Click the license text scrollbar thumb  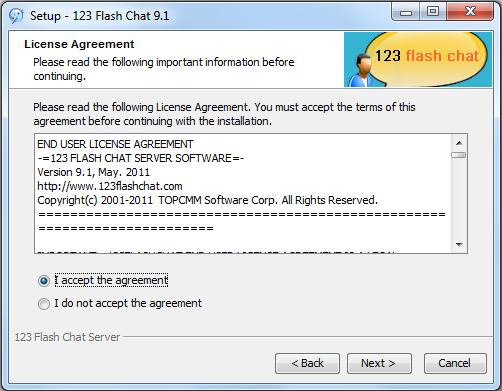(459, 155)
